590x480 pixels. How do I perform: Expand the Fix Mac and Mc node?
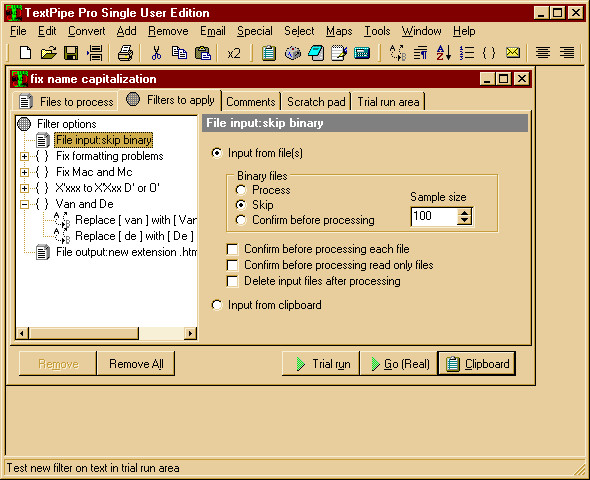coord(24,172)
